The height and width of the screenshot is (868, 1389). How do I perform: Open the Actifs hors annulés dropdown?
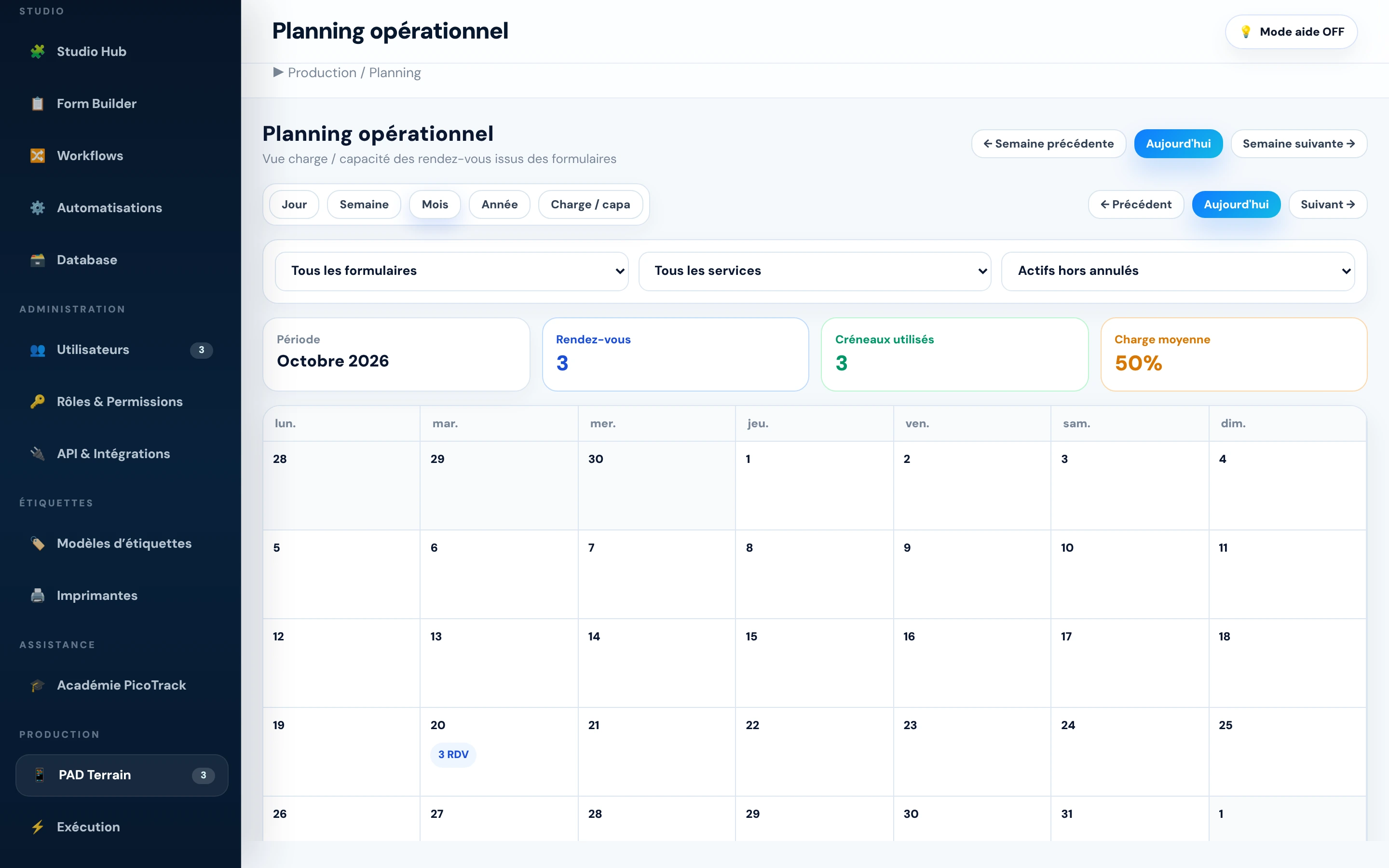pos(1178,271)
